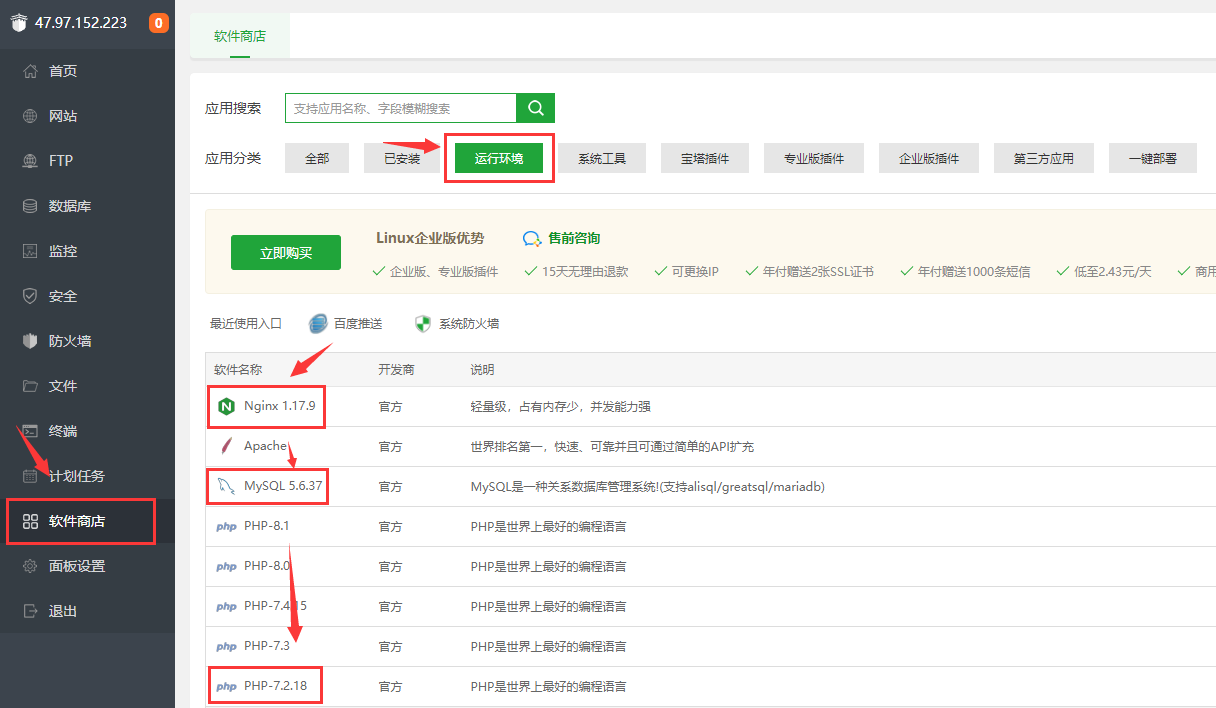1216x708 pixels.
Task: Click the folder icon beside 文件
Action: click(x=30, y=386)
